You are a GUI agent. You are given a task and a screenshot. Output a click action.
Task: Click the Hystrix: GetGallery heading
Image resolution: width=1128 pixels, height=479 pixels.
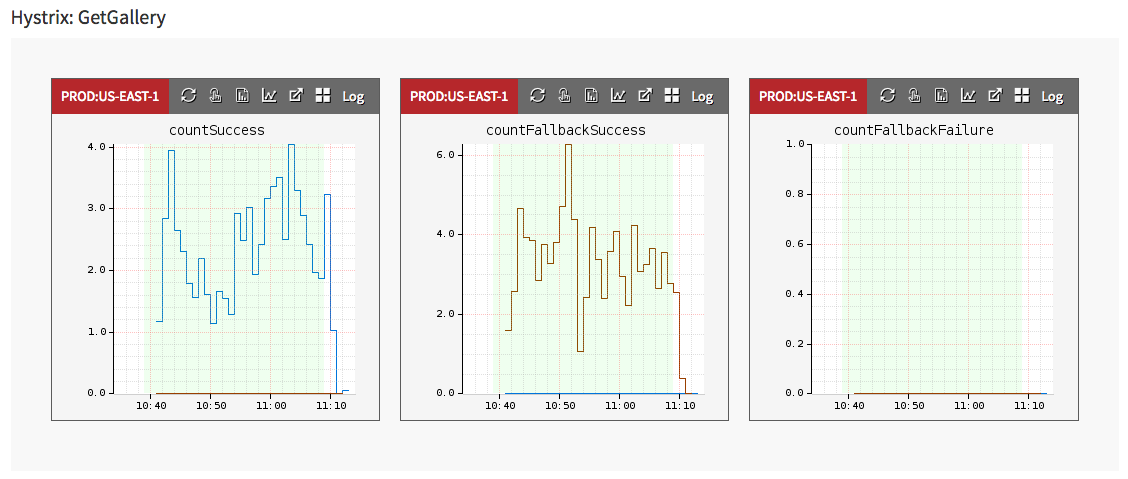click(x=88, y=17)
